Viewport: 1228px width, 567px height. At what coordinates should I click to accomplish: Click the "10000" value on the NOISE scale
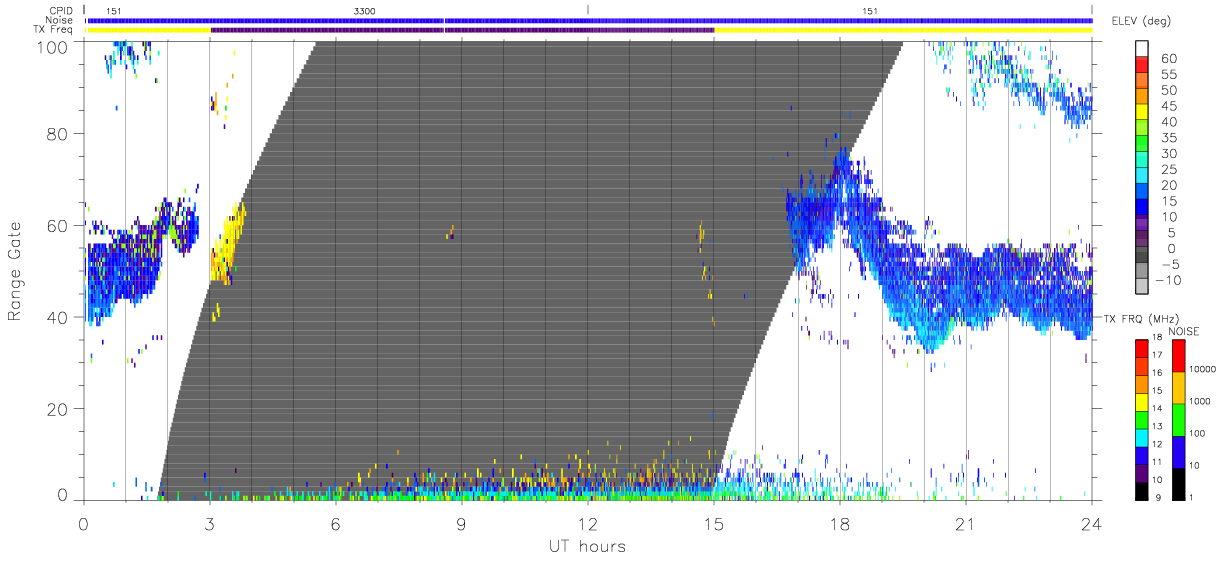click(1201, 369)
